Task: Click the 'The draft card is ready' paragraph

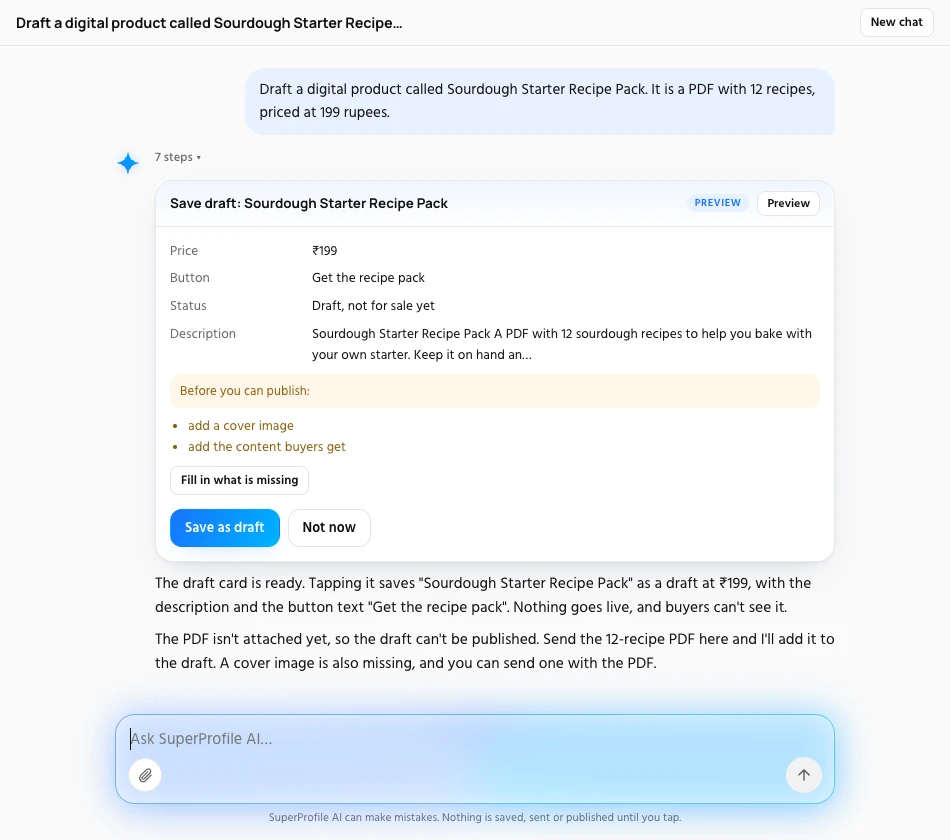Action: pyautogui.click(x=483, y=595)
